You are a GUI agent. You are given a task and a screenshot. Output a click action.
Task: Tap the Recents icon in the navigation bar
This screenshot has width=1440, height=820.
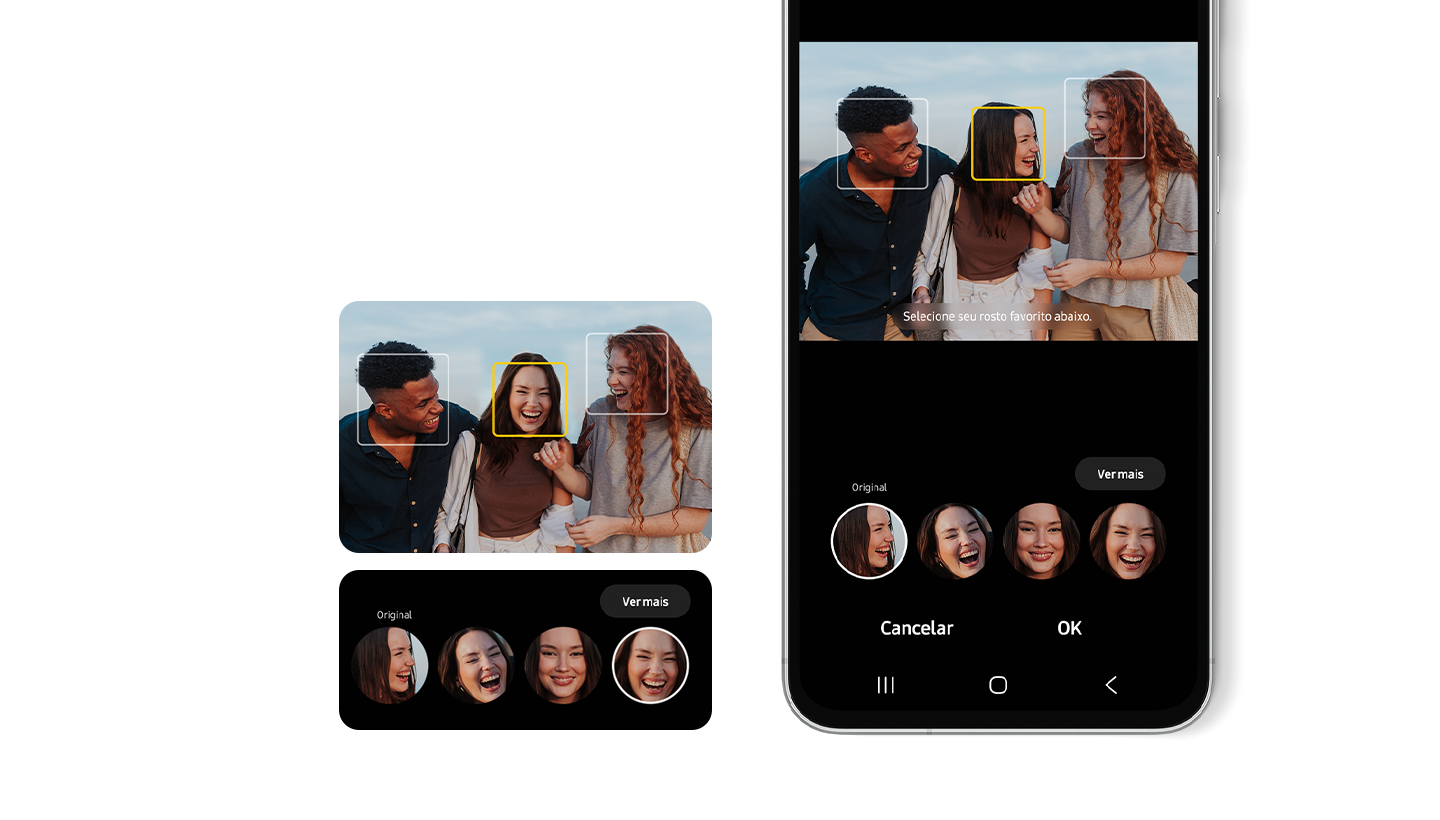pyautogui.click(x=885, y=685)
